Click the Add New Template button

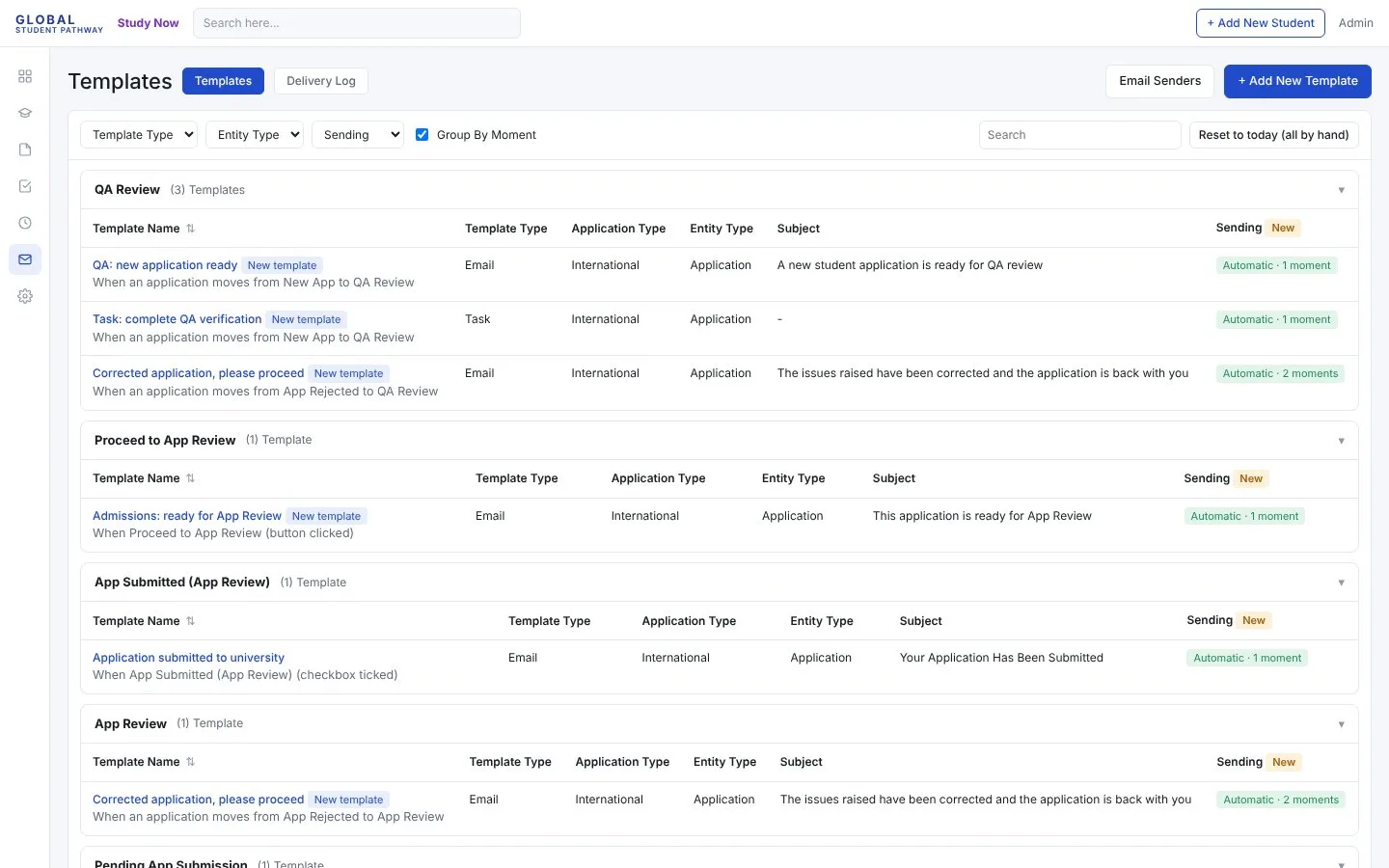(x=1297, y=81)
